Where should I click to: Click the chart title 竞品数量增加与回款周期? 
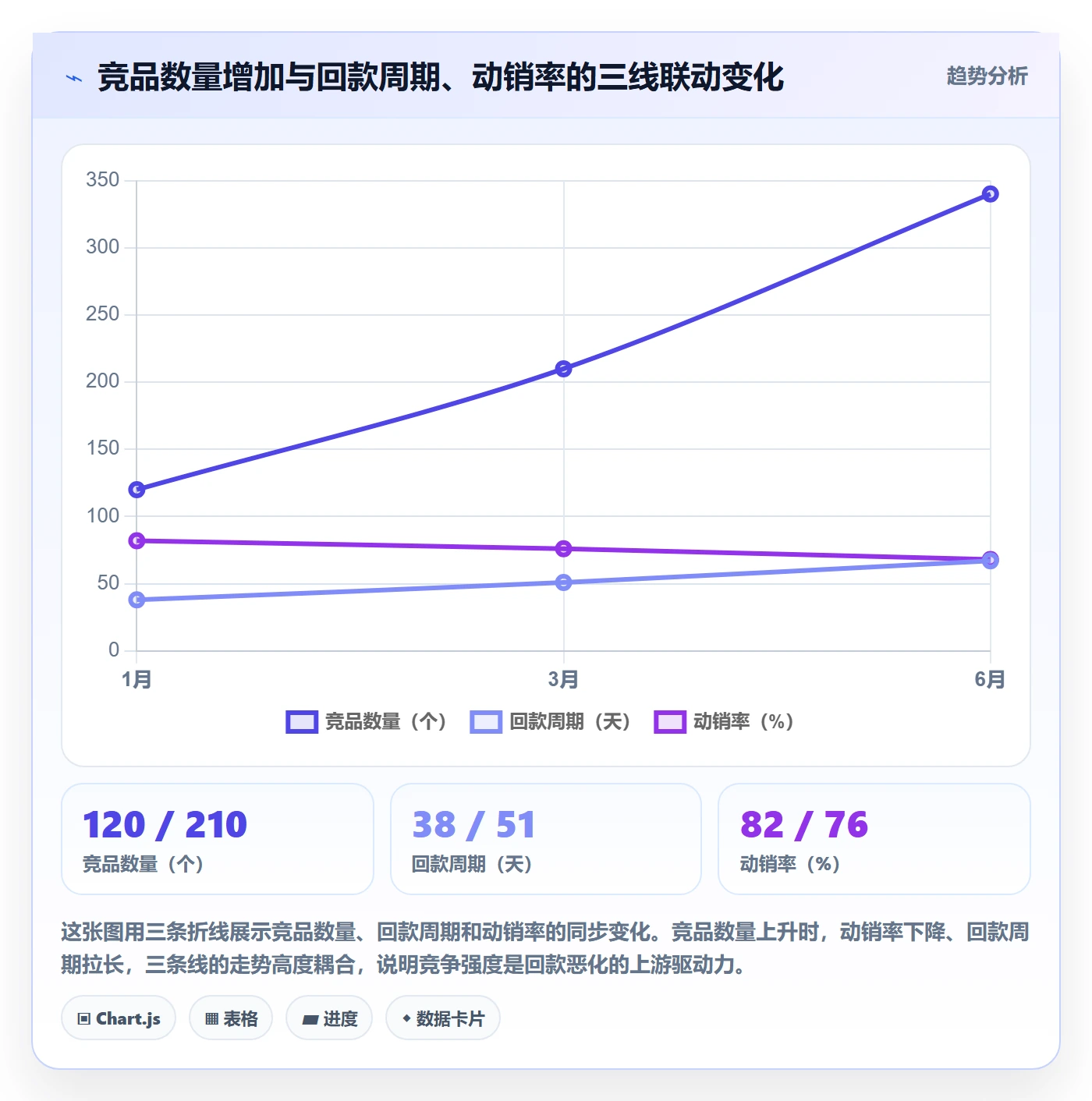[441, 77]
